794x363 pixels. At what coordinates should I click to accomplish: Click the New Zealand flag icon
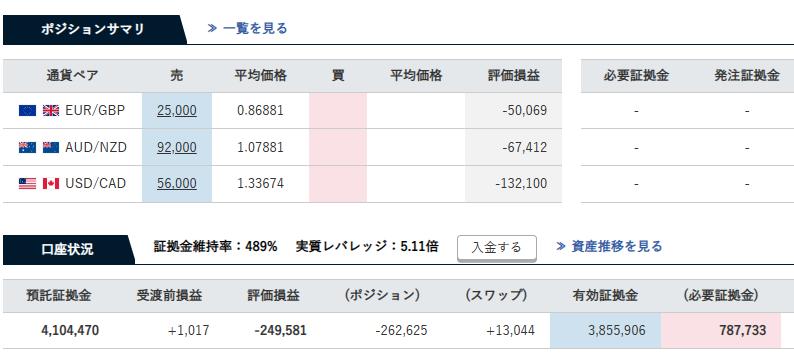(x=51, y=147)
